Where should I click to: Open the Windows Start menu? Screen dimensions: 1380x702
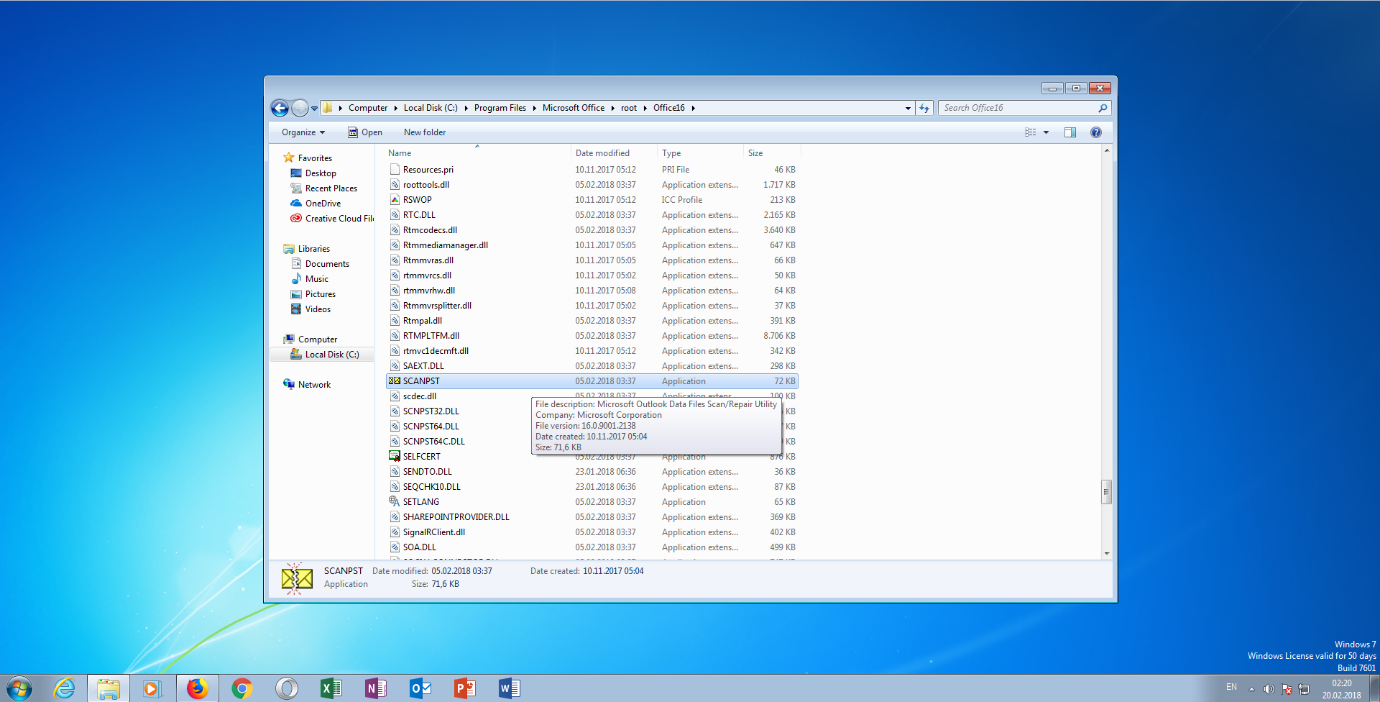point(18,688)
